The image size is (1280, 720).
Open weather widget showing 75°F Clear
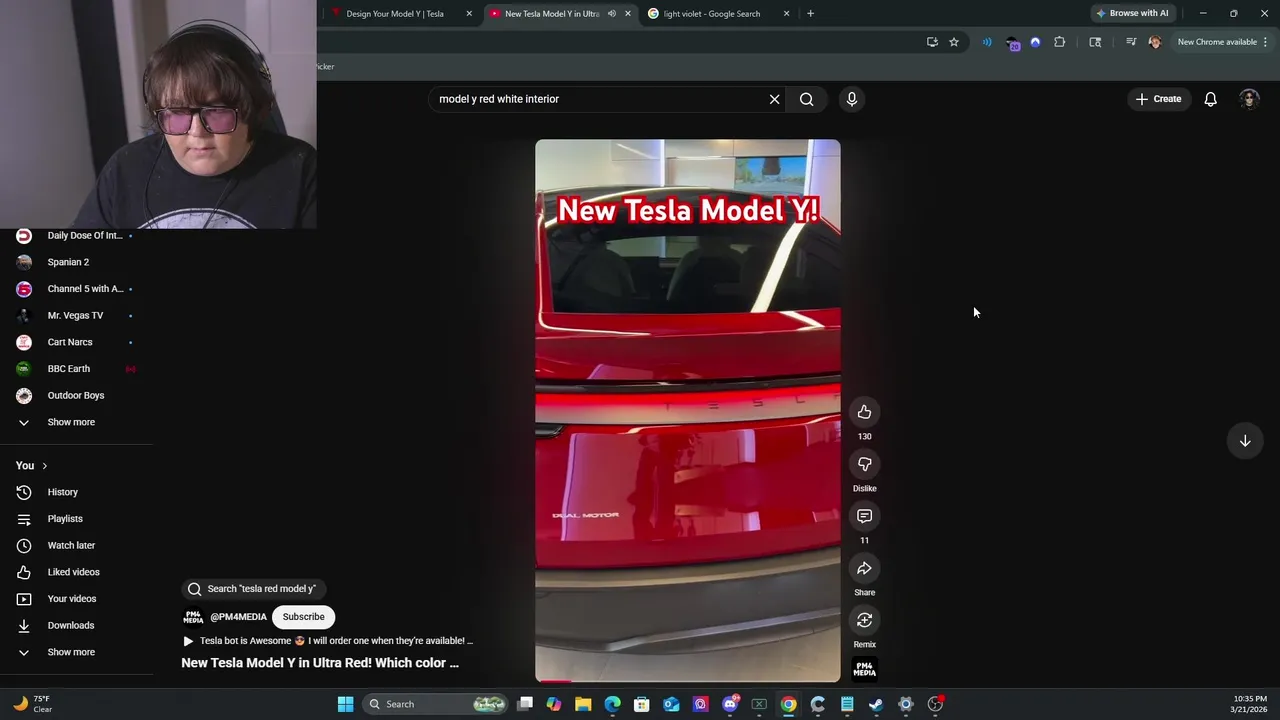click(x=32, y=704)
